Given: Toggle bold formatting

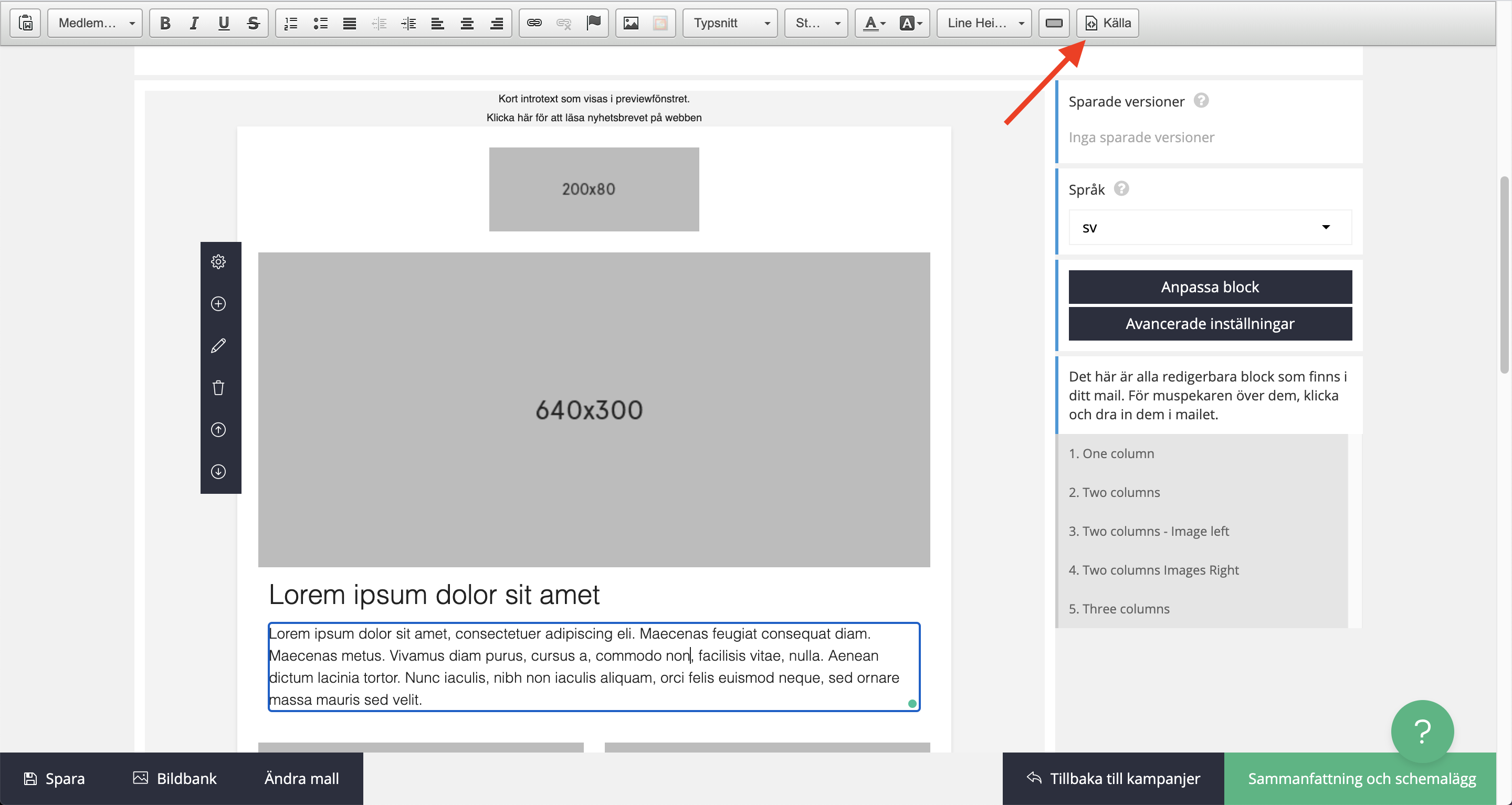Looking at the screenshot, I should click(165, 23).
